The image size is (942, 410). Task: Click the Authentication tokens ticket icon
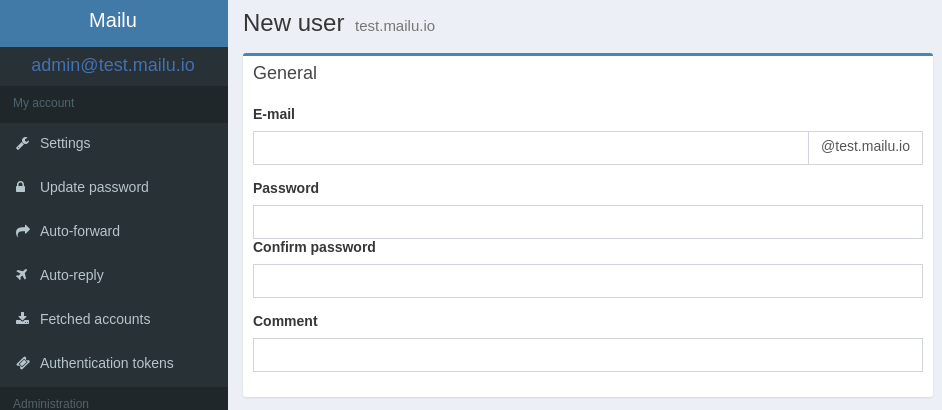[x=22, y=363]
